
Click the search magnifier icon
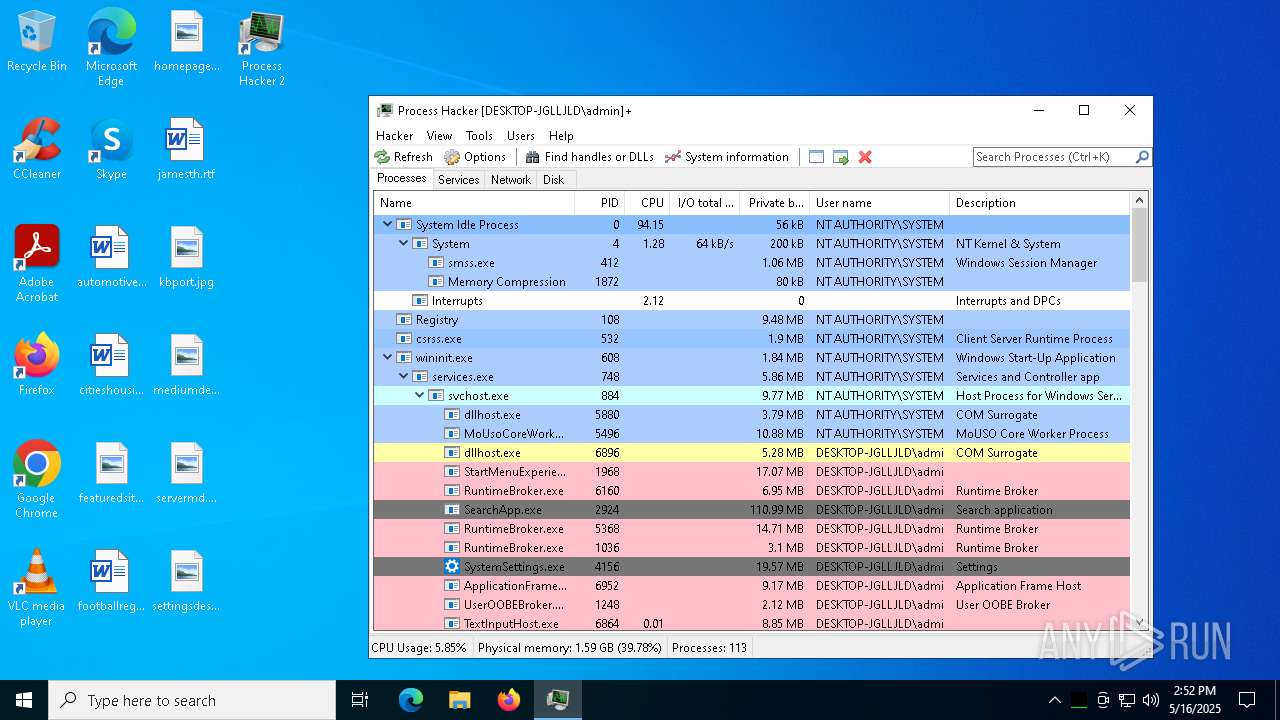click(x=1142, y=157)
